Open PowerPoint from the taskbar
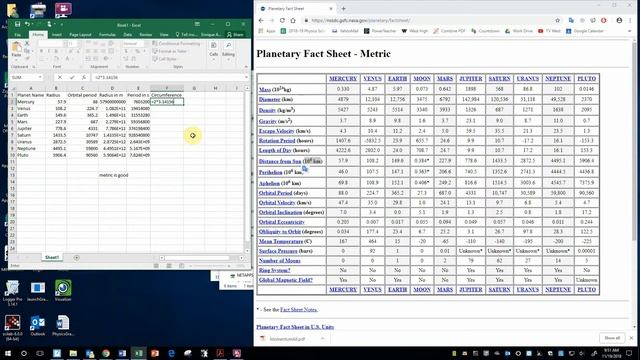 click(155, 353)
